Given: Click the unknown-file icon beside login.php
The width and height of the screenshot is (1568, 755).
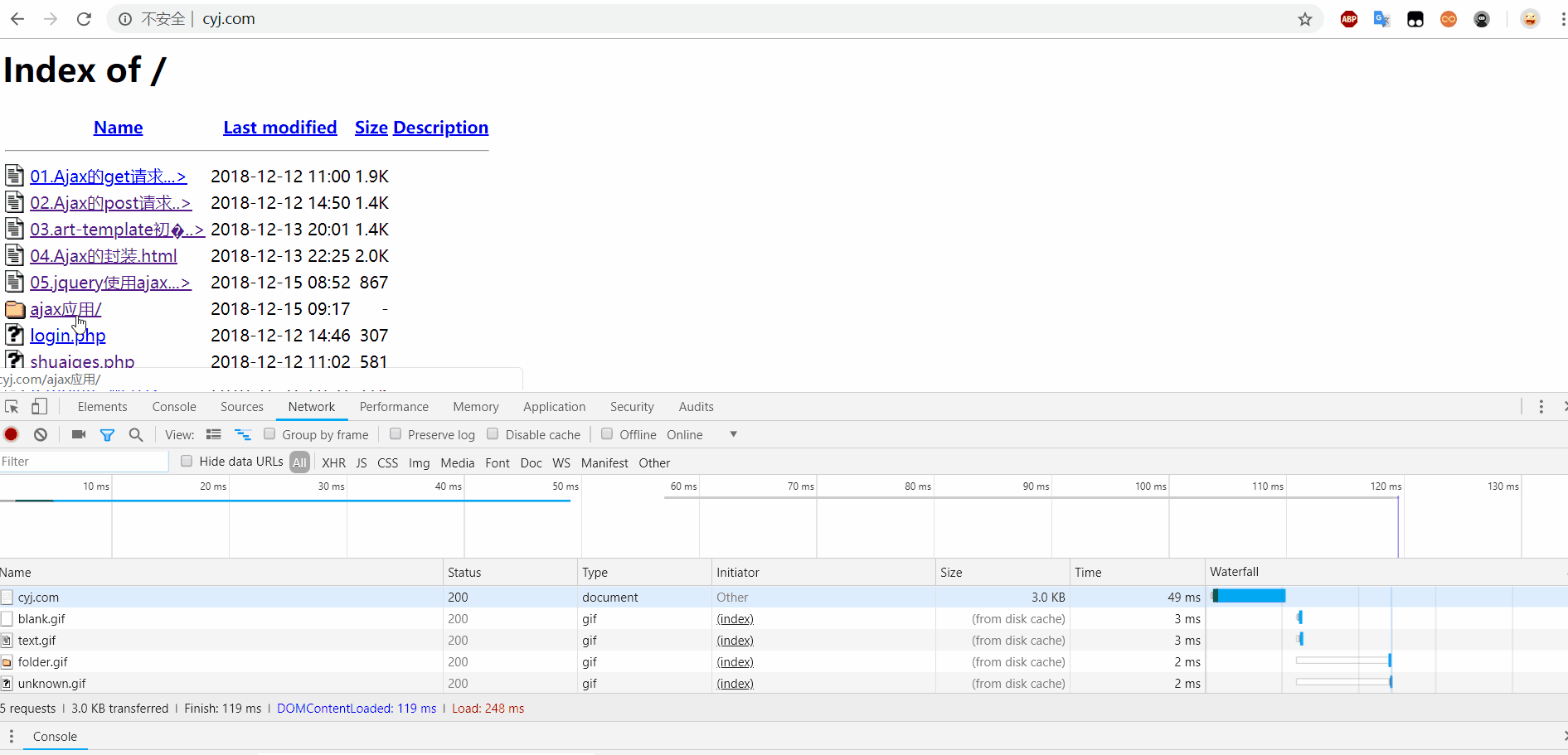Looking at the screenshot, I should click(14, 335).
